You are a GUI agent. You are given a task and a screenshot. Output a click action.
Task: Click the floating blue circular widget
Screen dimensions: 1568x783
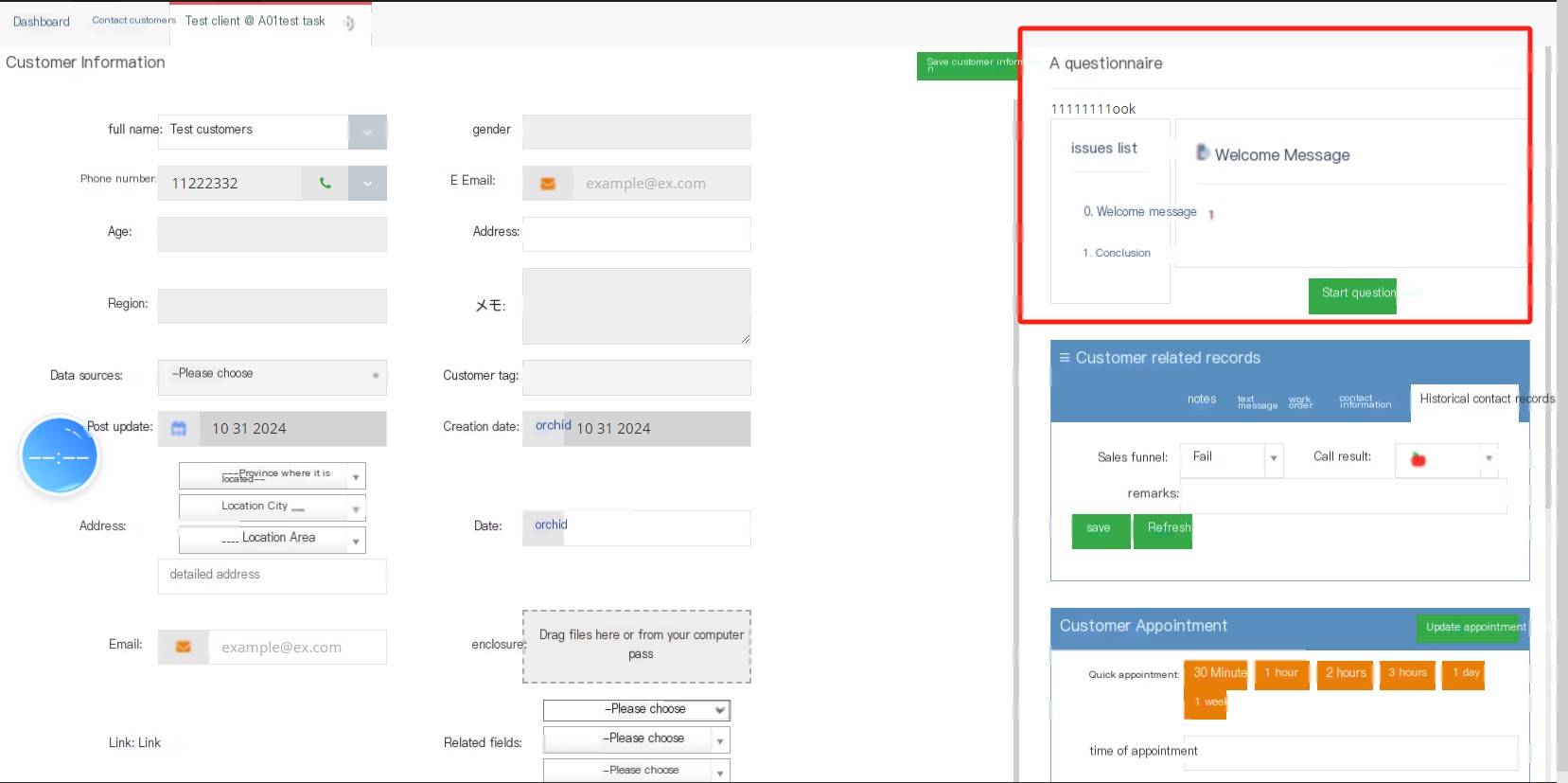[x=60, y=456]
